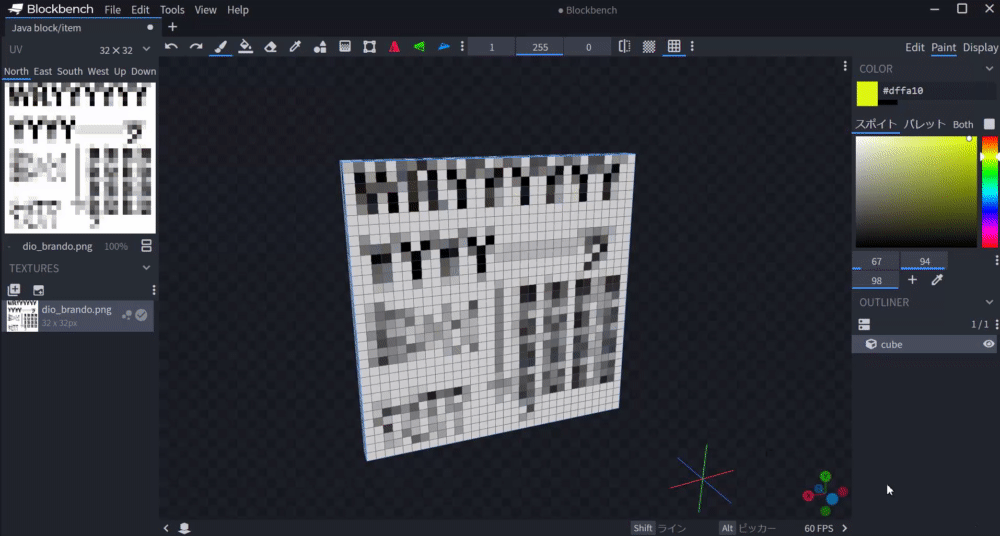Select the Paint Bucket fill tool
The width and height of the screenshot is (1000, 536).
pyautogui.click(x=246, y=47)
